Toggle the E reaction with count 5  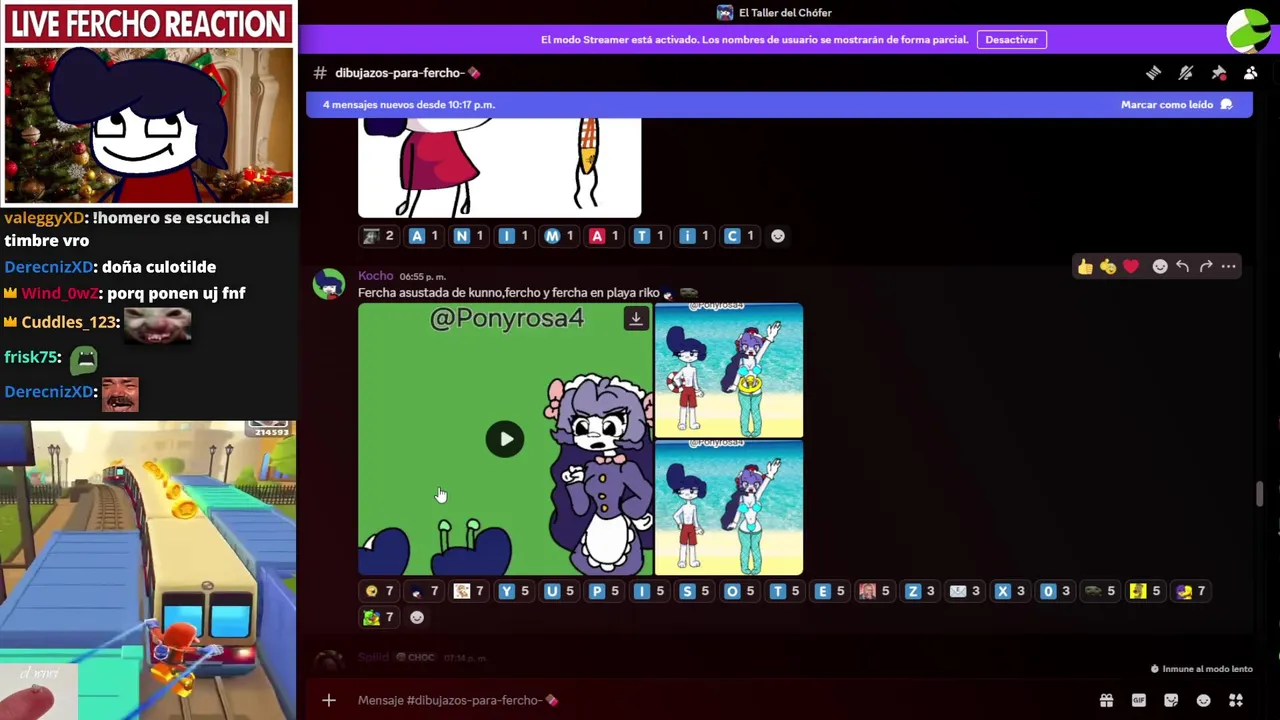point(830,591)
